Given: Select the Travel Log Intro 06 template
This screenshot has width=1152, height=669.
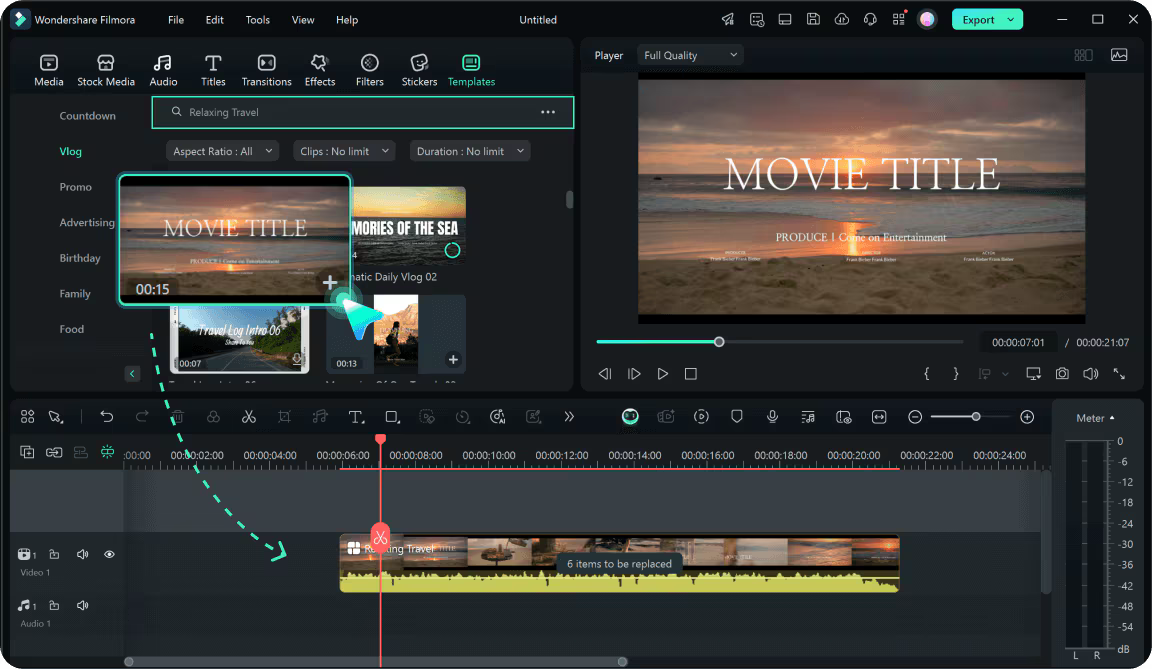Looking at the screenshot, I should (239, 339).
